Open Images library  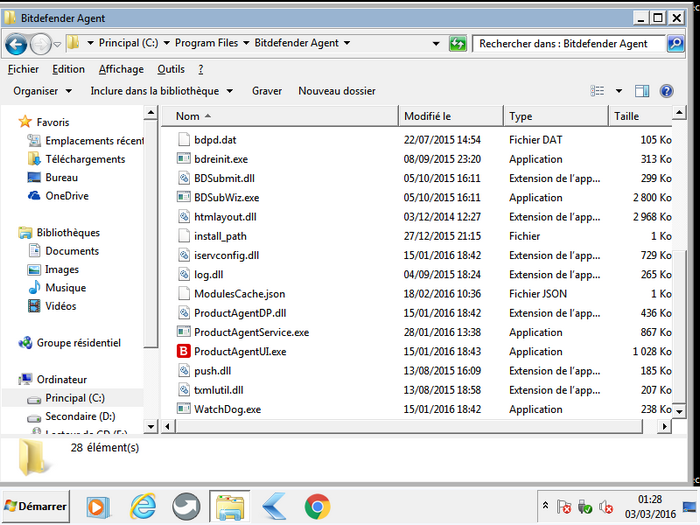point(53,270)
